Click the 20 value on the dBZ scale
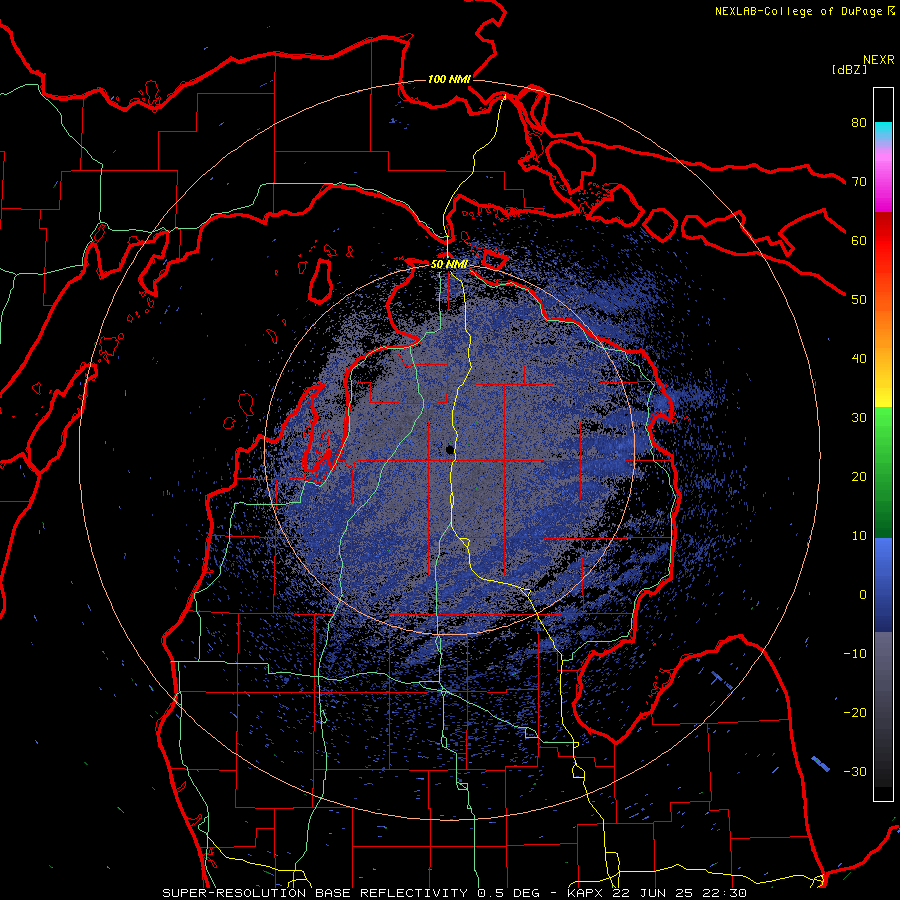 click(x=859, y=476)
